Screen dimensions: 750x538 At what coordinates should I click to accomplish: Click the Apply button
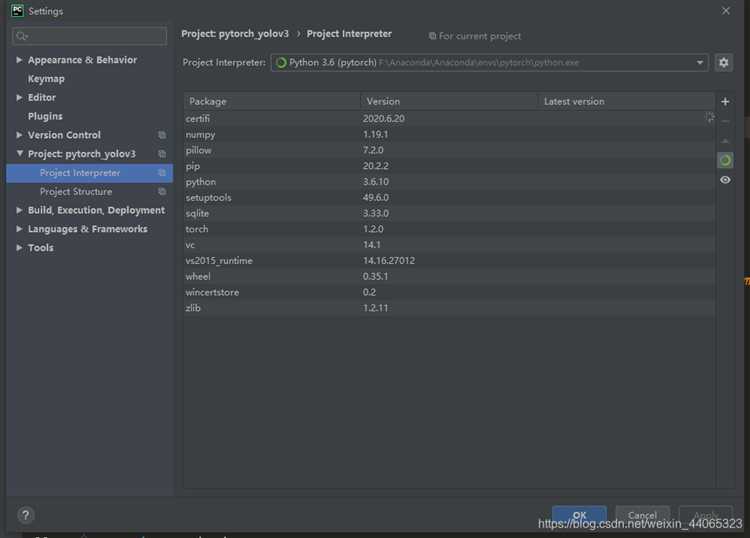tap(706, 515)
